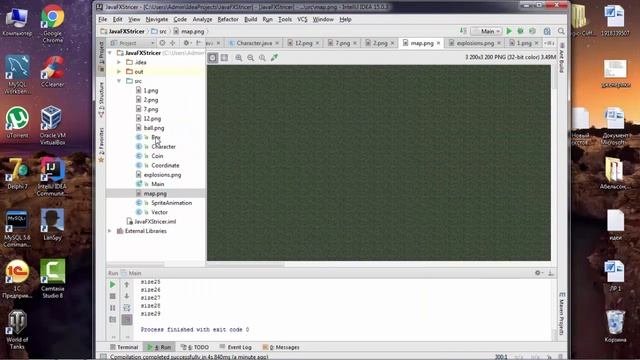Open the Event Log tool window
640x360 pixels.
tap(236, 347)
